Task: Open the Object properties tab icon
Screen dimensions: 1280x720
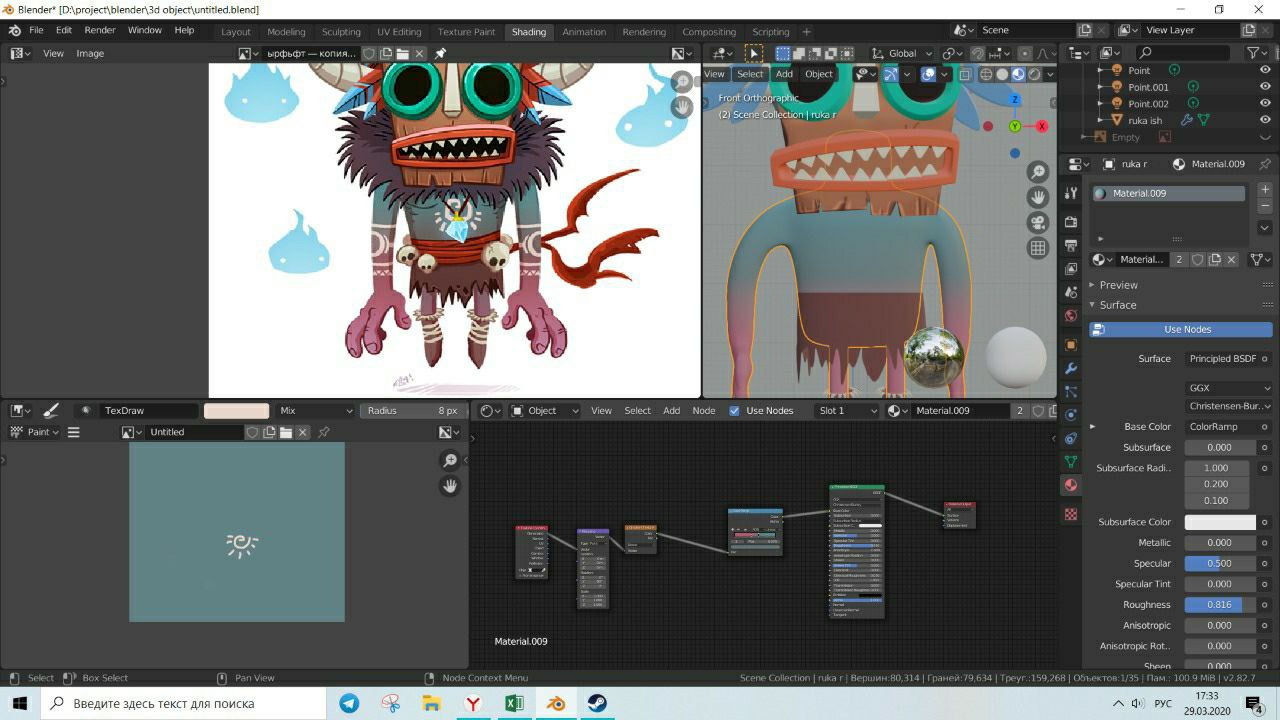Action: coord(1071,345)
